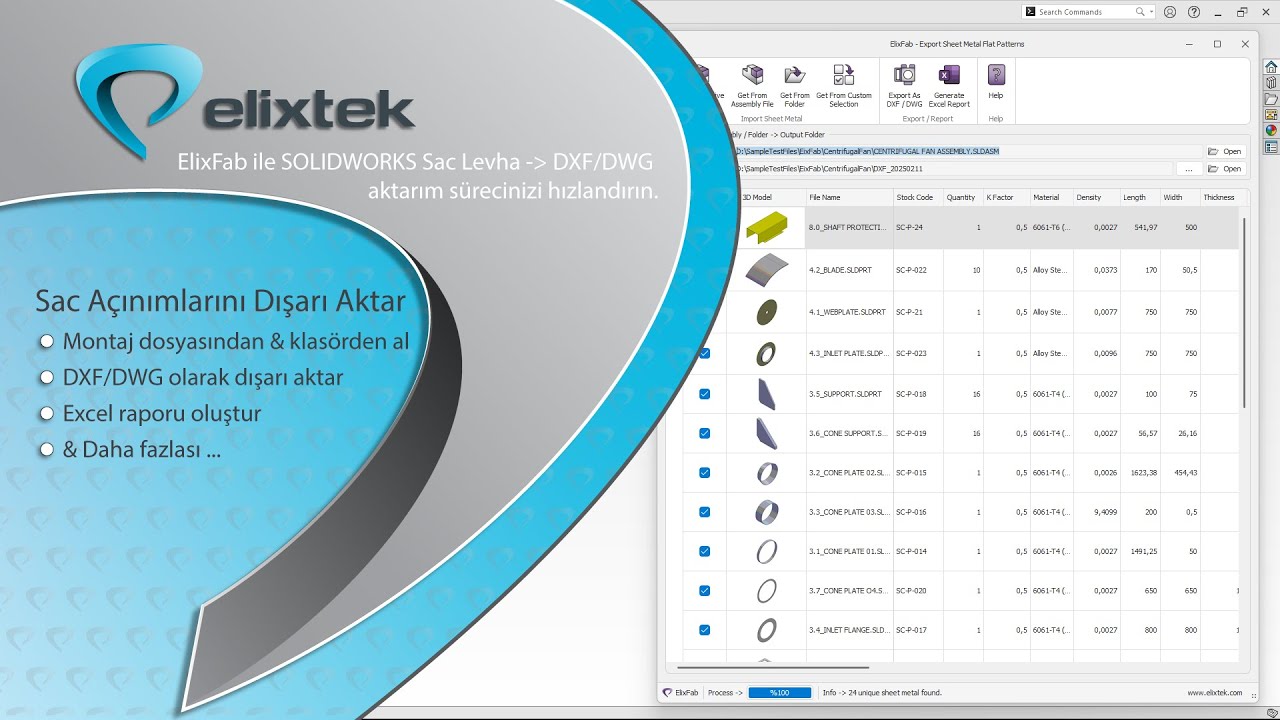This screenshot has width=1280, height=720.
Task: Click the K Factor column header
Action: click(x=1005, y=197)
